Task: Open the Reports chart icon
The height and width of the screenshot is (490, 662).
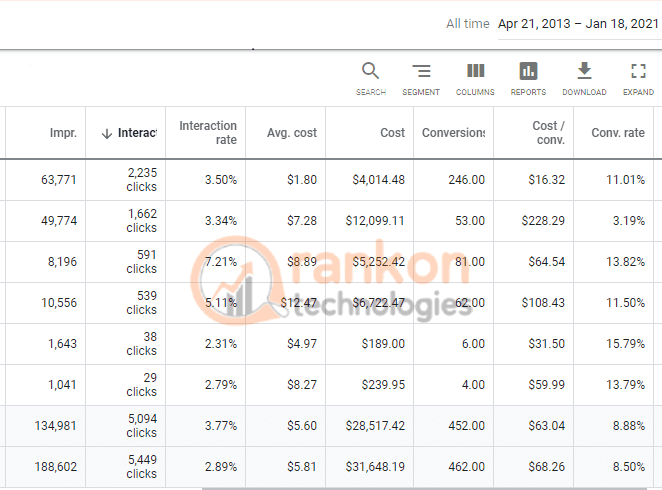Action: click(x=528, y=71)
